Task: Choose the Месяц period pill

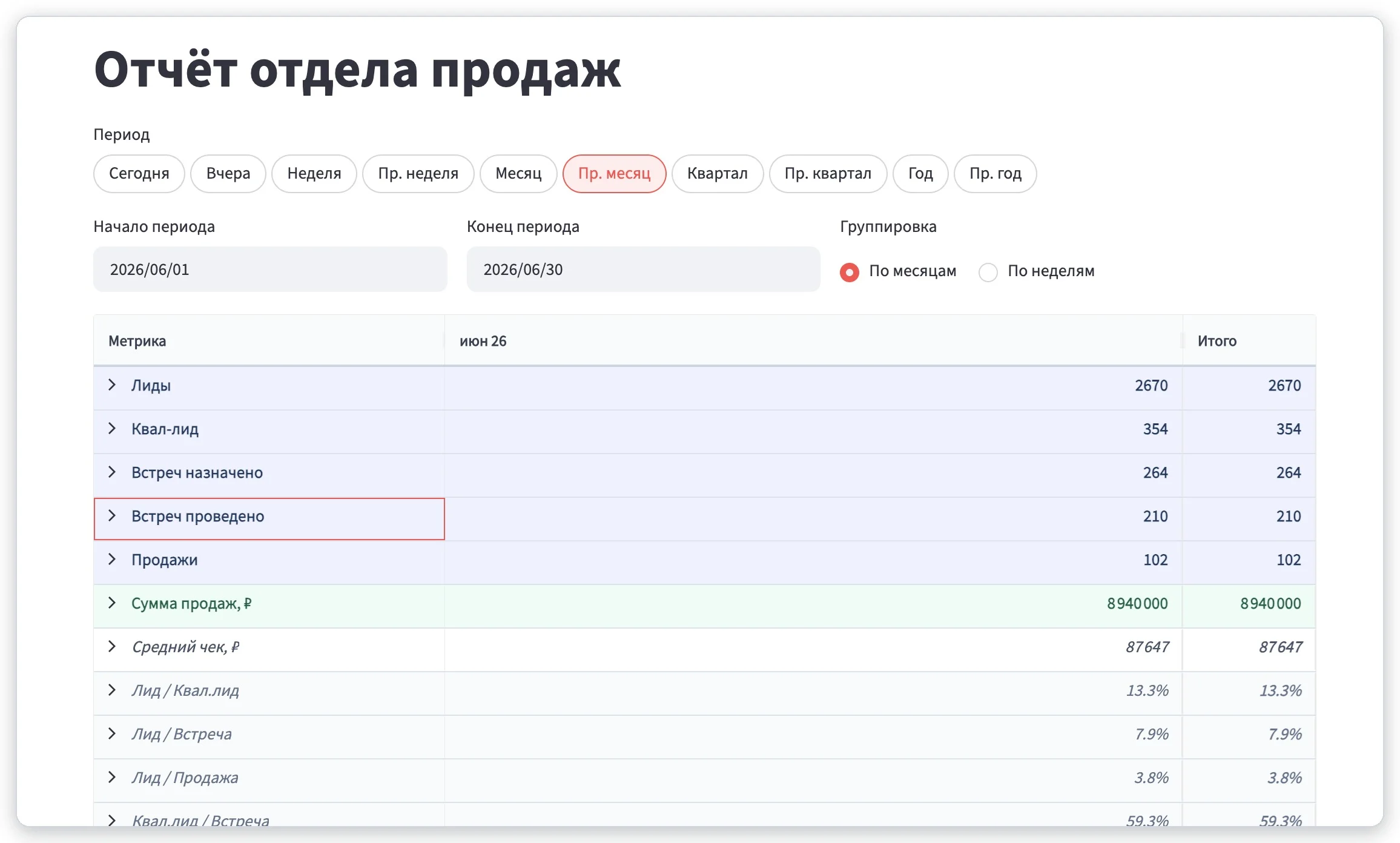Action: pos(518,174)
